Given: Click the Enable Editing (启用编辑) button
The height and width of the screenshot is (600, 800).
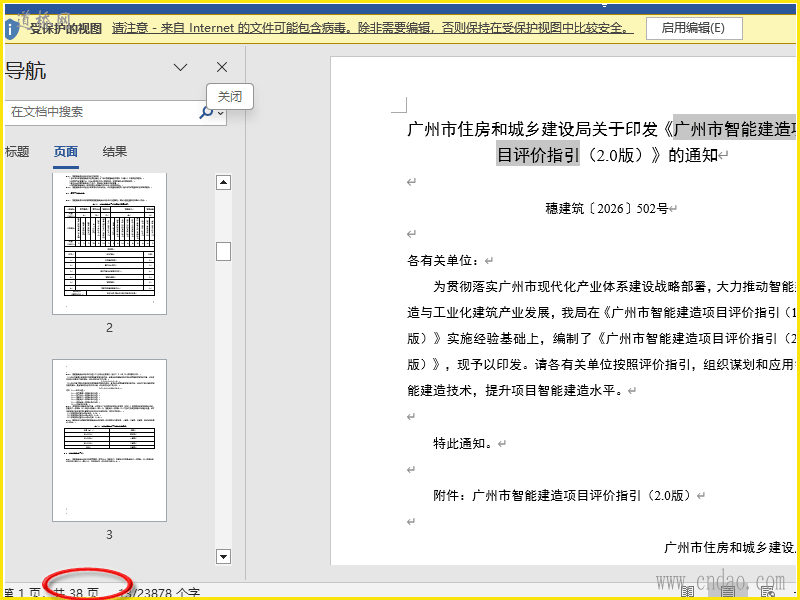Looking at the screenshot, I should (694, 28).
